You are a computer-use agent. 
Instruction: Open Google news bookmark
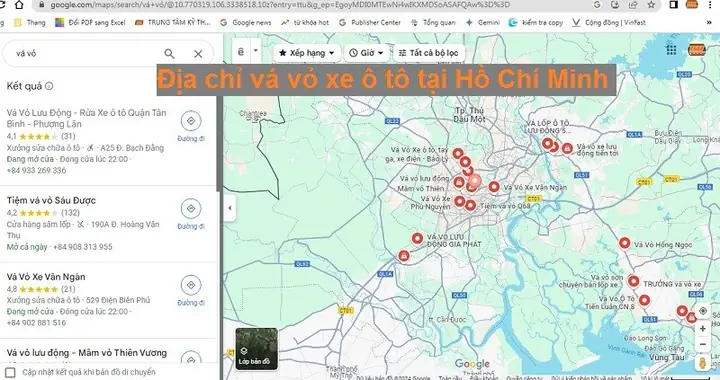click(x=246, y=22)
